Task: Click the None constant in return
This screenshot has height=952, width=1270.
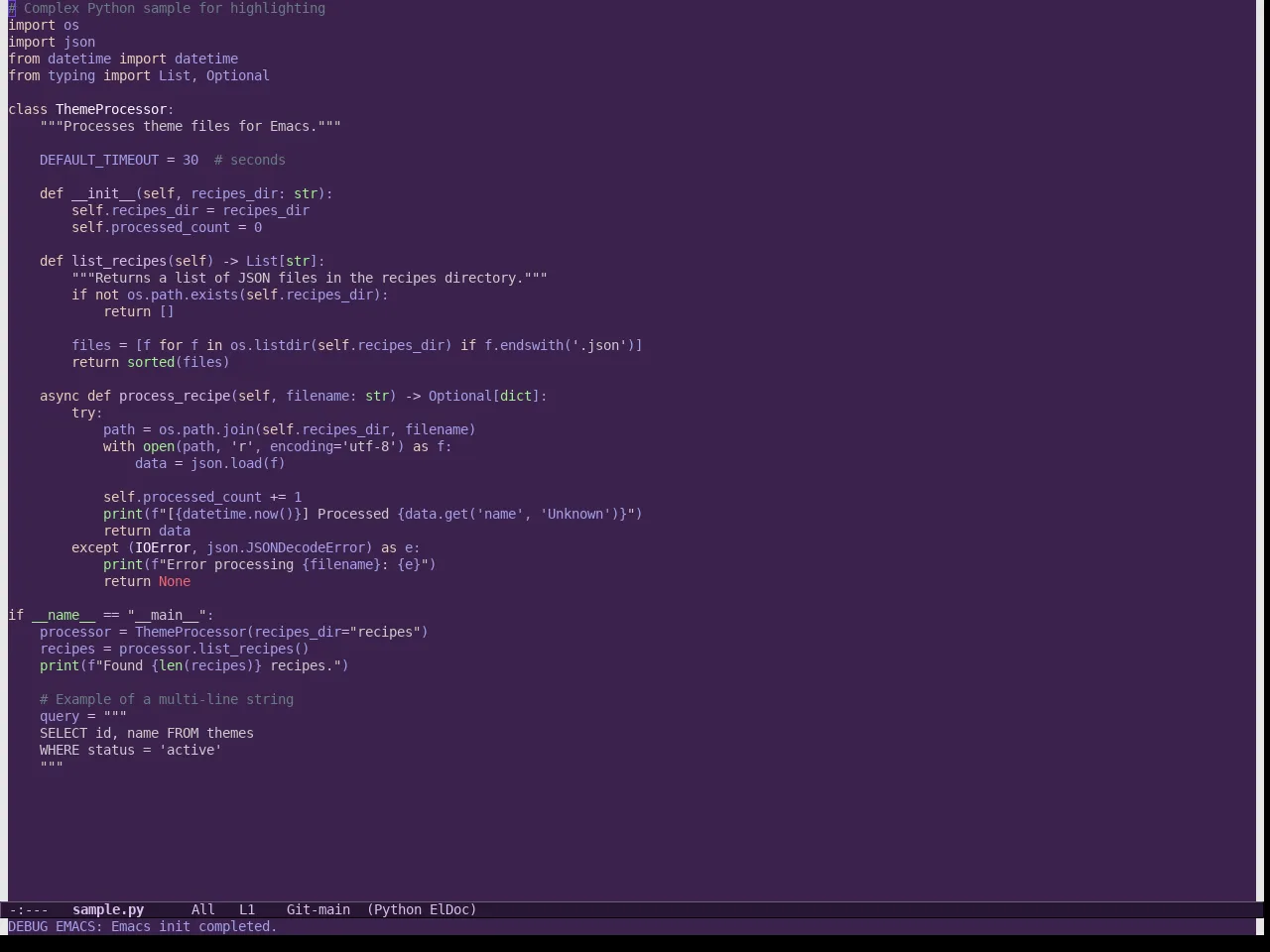Action: 175,581
